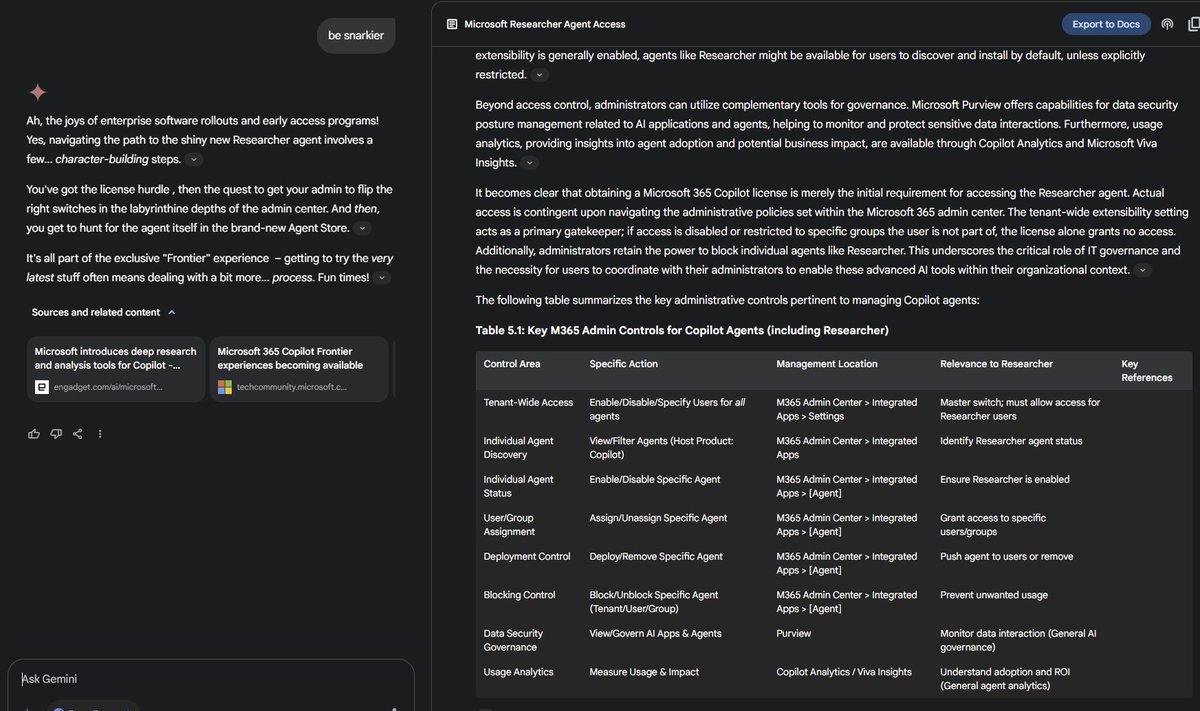Expand citation chevron after 'Fun times!'
This screenshot has height=711, width=1200.
point(383,278)
